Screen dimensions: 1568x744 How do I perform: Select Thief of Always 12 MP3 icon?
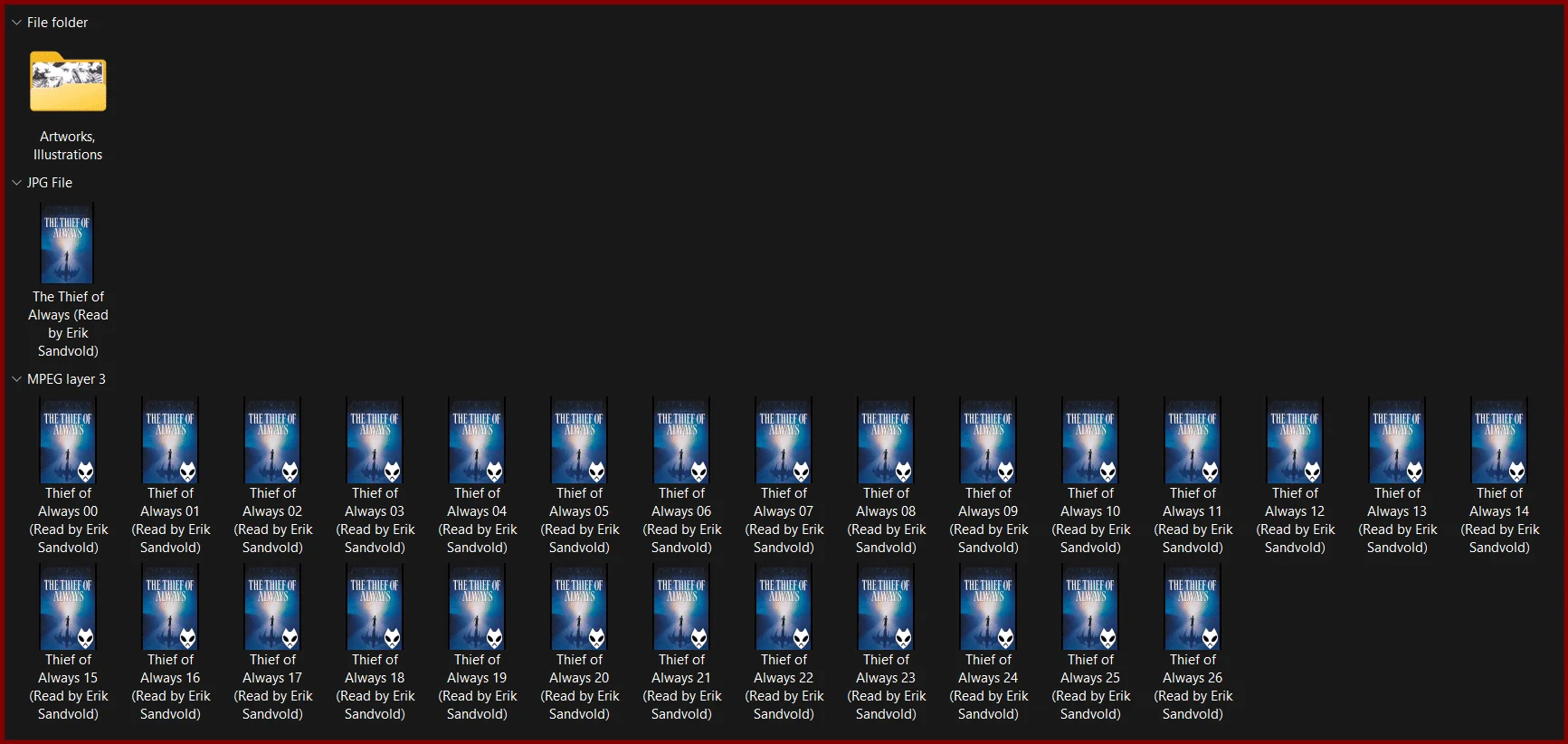[x=1295, y=441]
